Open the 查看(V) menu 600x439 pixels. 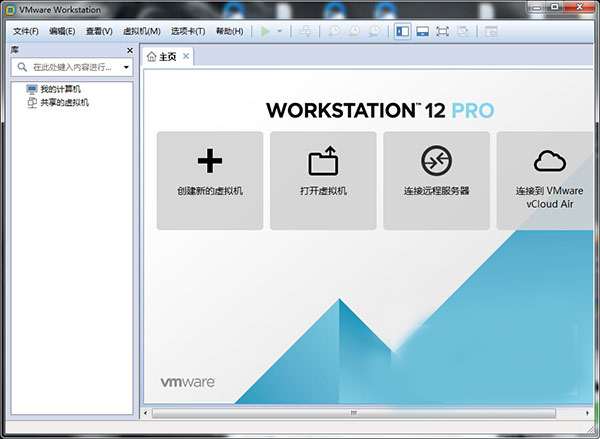(99, 31)
